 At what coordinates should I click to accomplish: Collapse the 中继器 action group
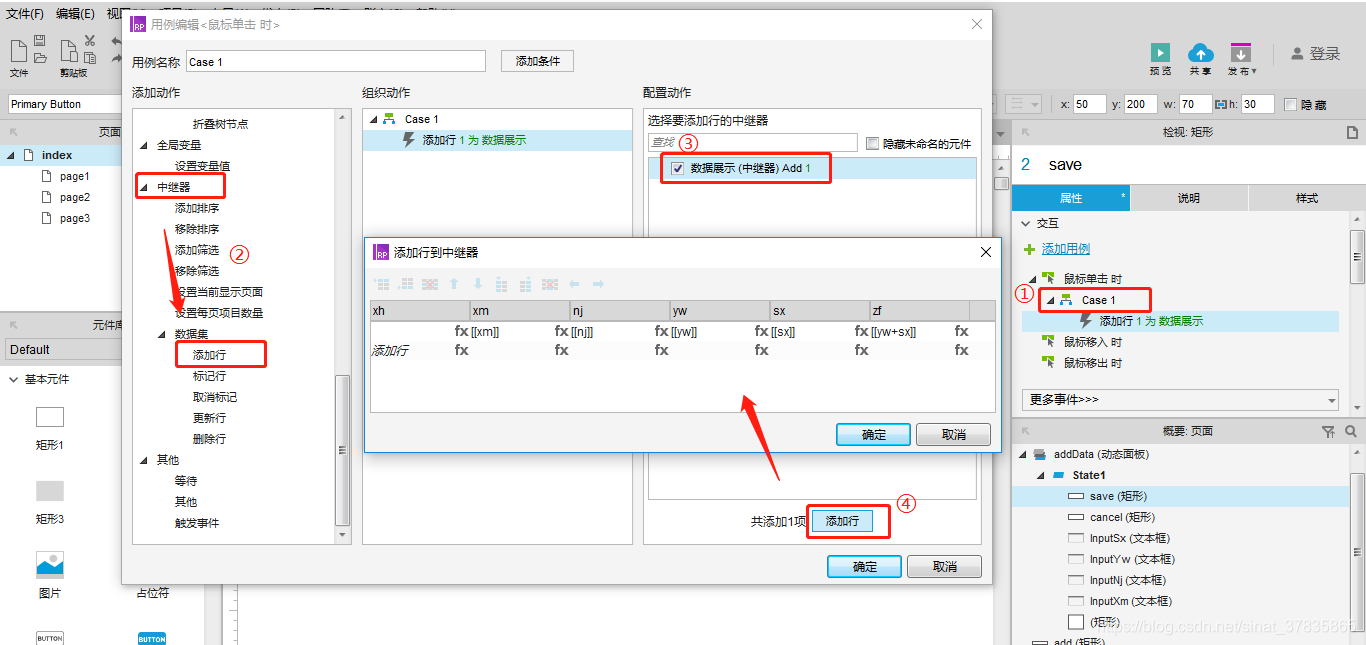(x=143, y=187)
